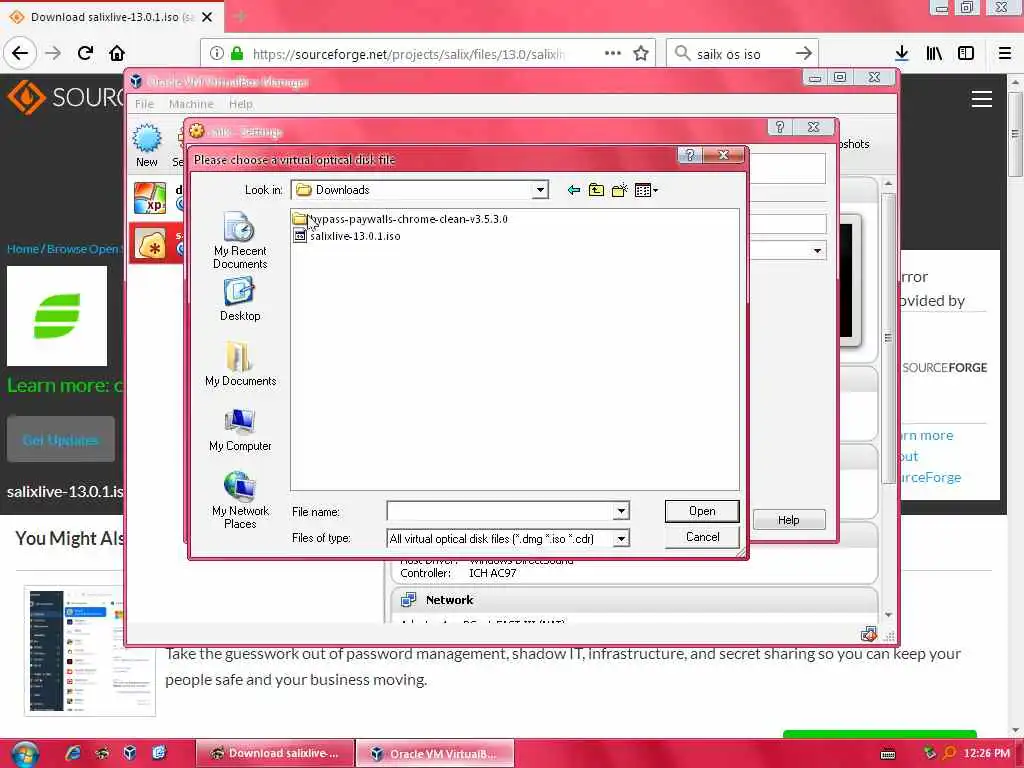This screenshot has height=768, width=1024.
Task: Click the green Salix project logo
Action: pos(57,315)
